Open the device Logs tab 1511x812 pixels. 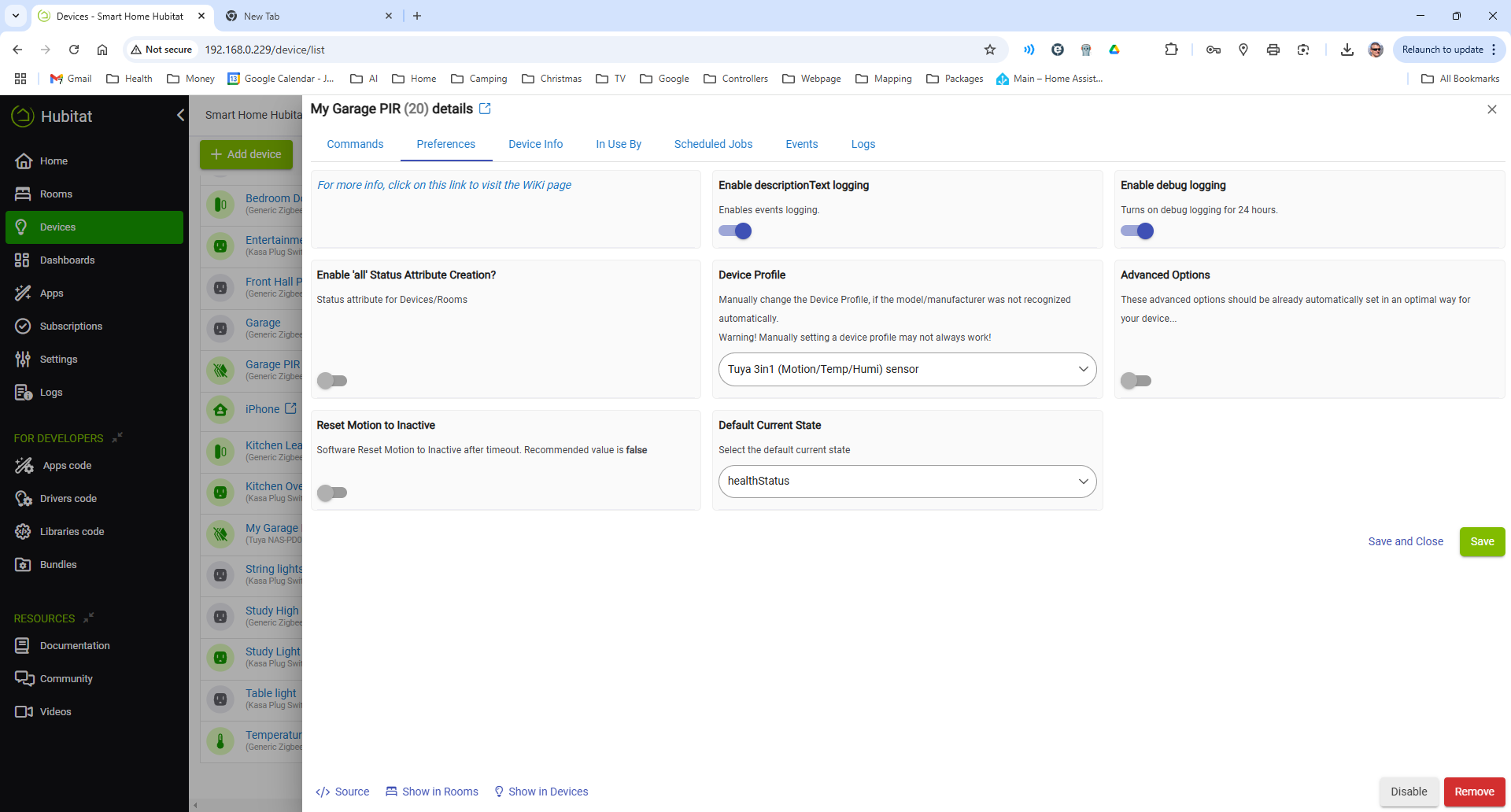click(863, 144)
